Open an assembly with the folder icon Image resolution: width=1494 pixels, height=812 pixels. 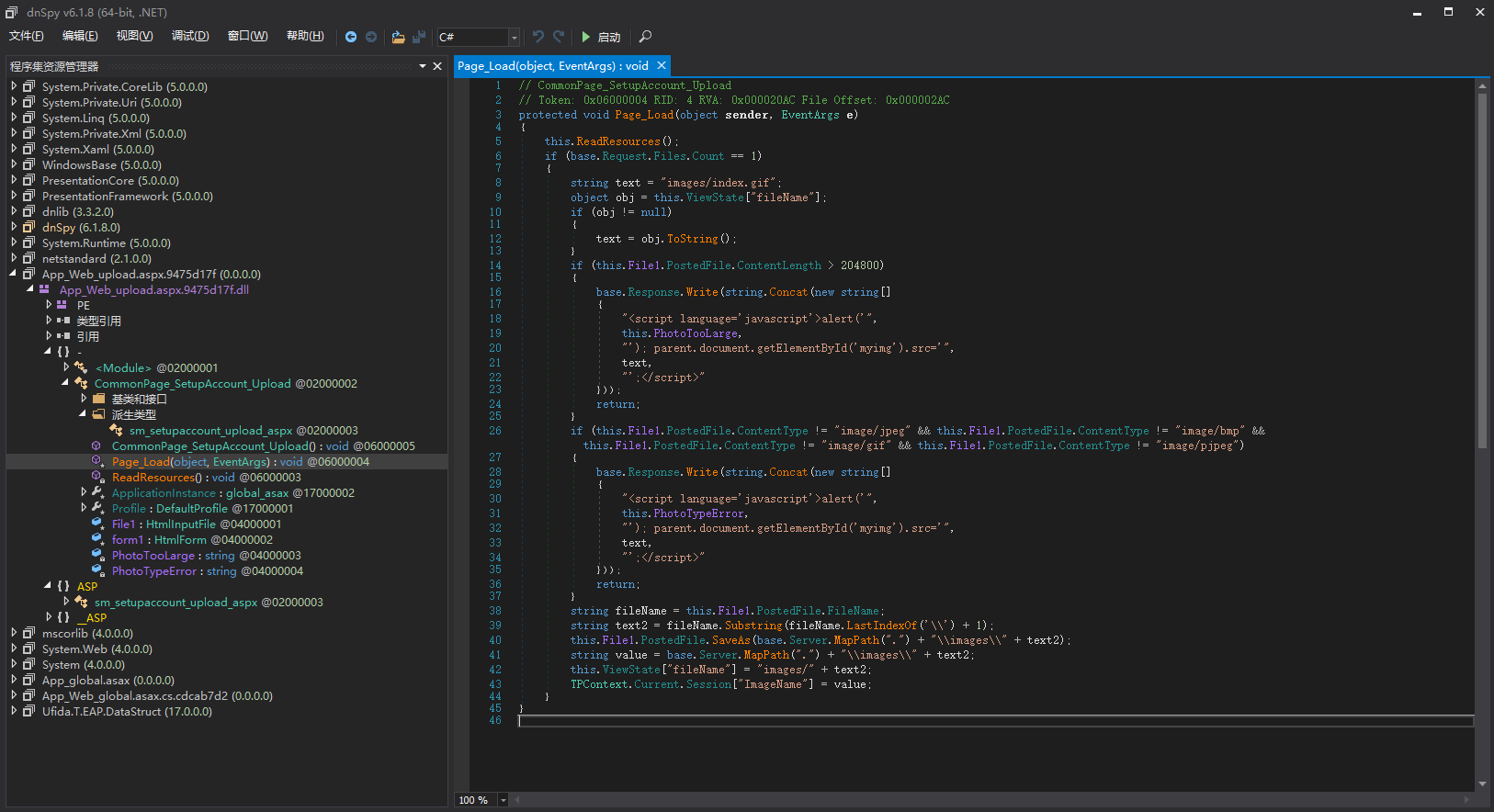pyautogui.click(x=398, y=37)
